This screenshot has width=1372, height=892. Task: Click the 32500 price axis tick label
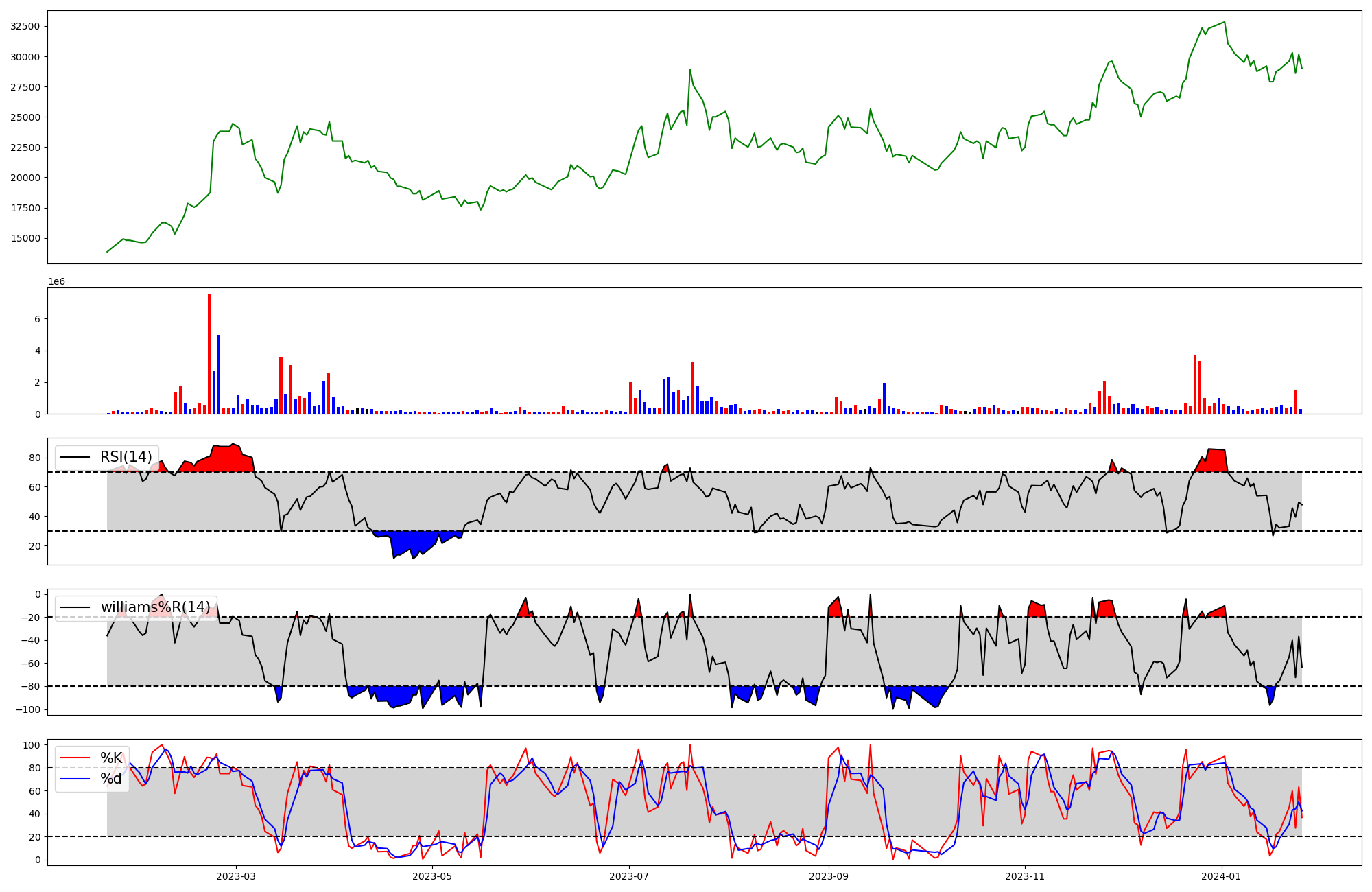[25, 26]
